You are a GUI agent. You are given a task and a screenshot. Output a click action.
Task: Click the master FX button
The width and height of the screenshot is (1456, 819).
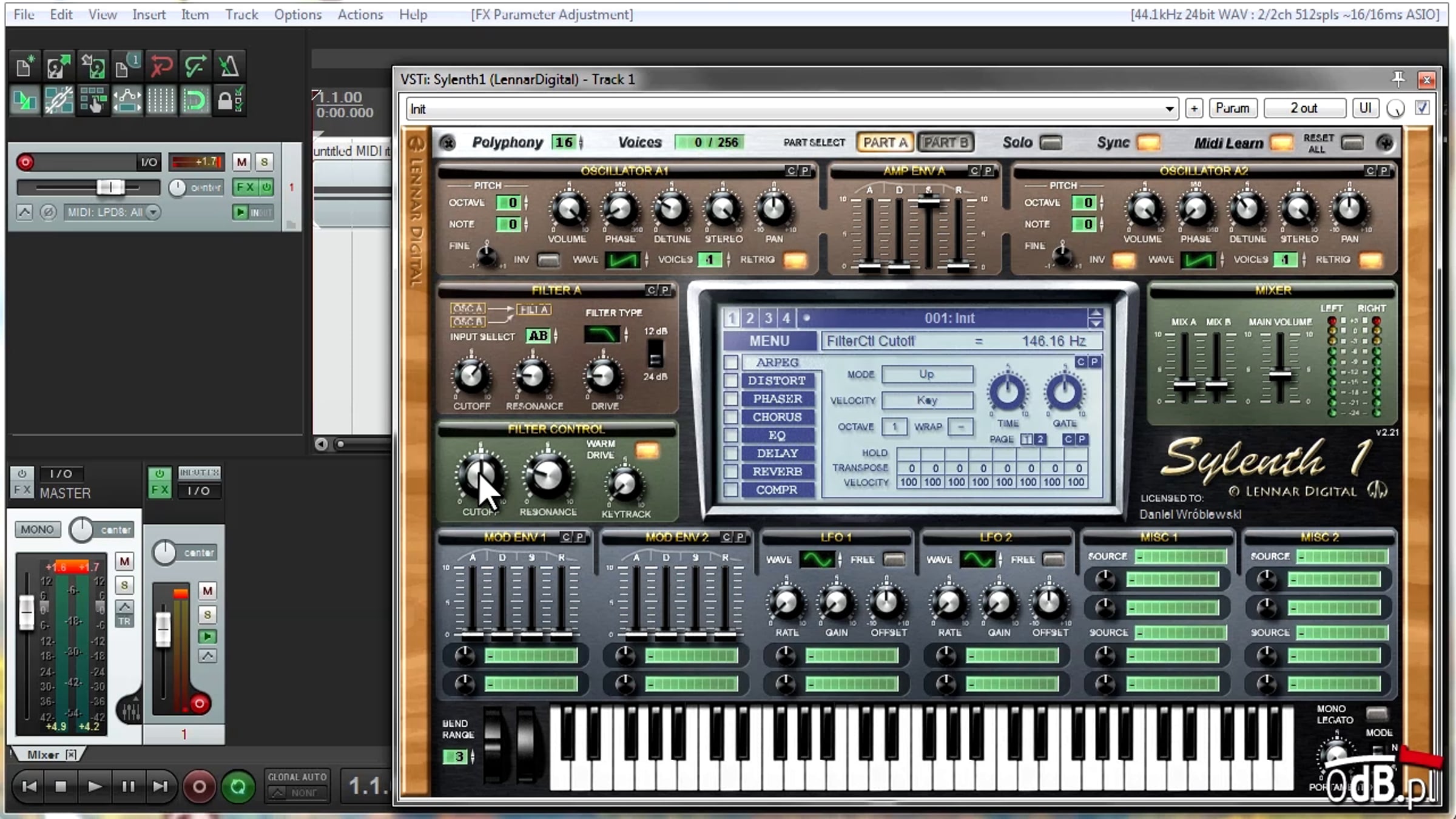[x=22, y=490]
